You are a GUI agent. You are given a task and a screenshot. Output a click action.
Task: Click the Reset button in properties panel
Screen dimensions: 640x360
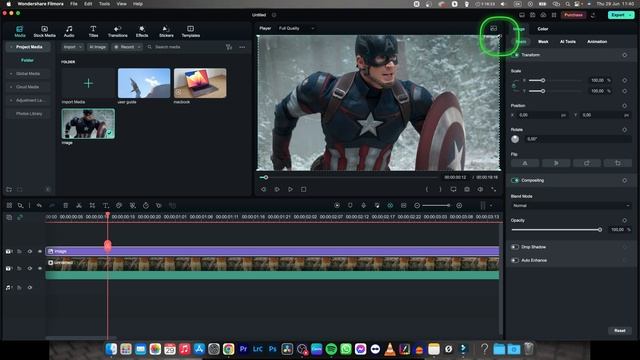(x=620, y=331)
